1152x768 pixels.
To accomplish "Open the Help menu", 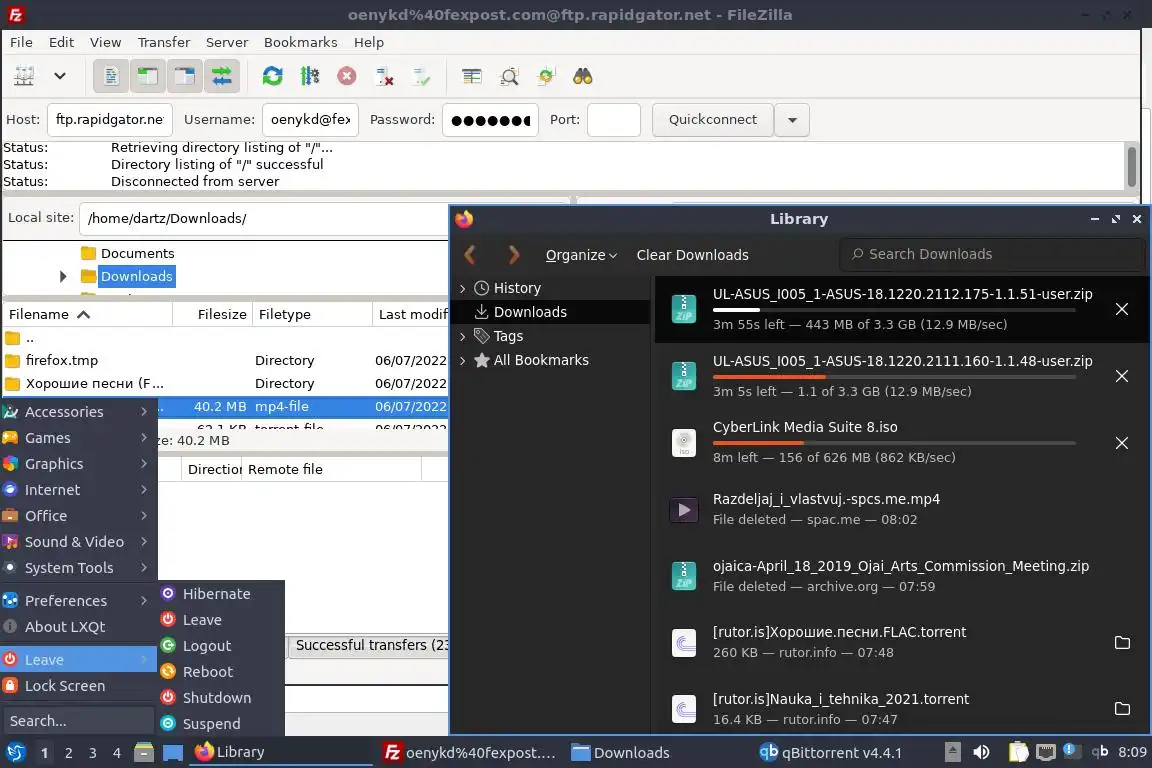I will [369, 42].
